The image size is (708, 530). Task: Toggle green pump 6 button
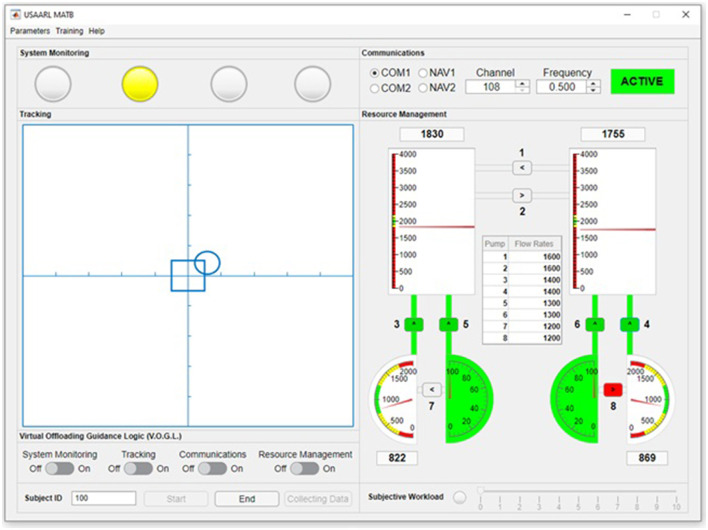point(596,324)
